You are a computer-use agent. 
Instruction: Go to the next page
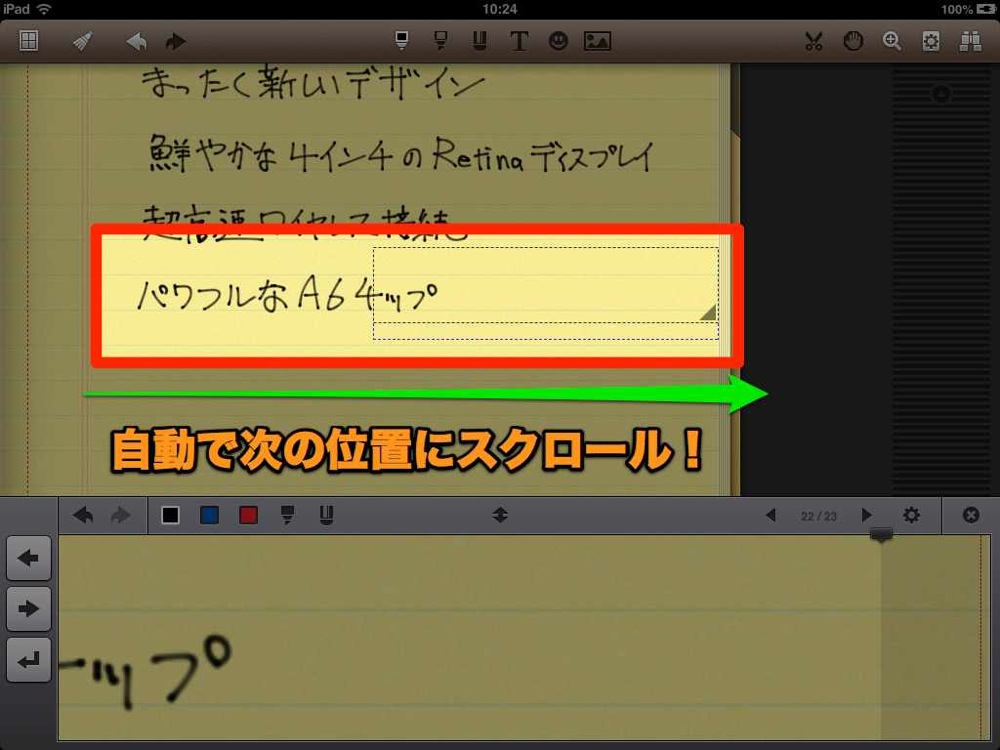(866, 515)
